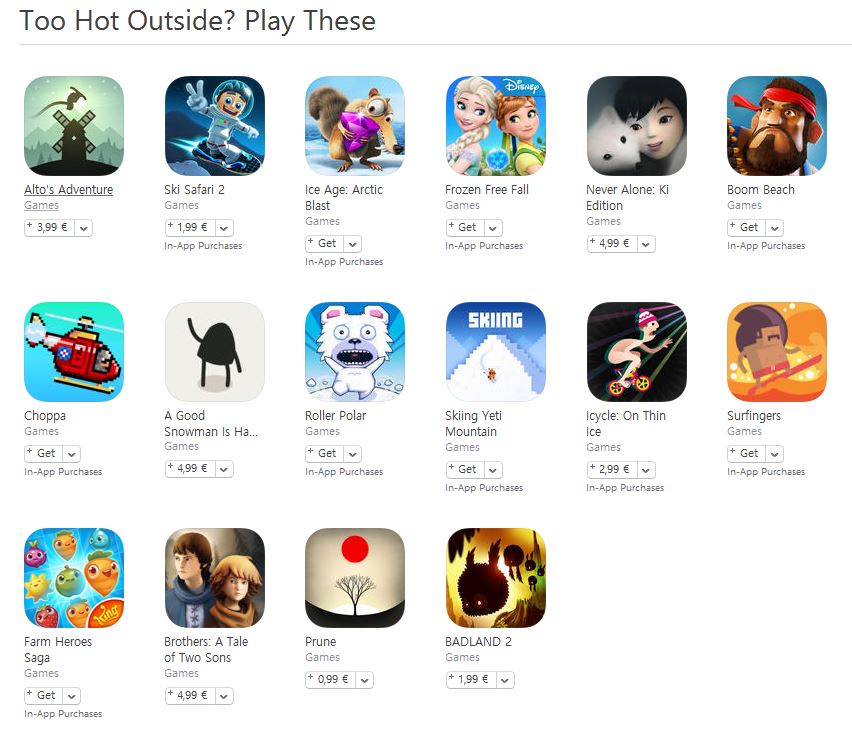852x732 pixels.
Task: Open the Surfingers app icon
Action: click(777, 352)
